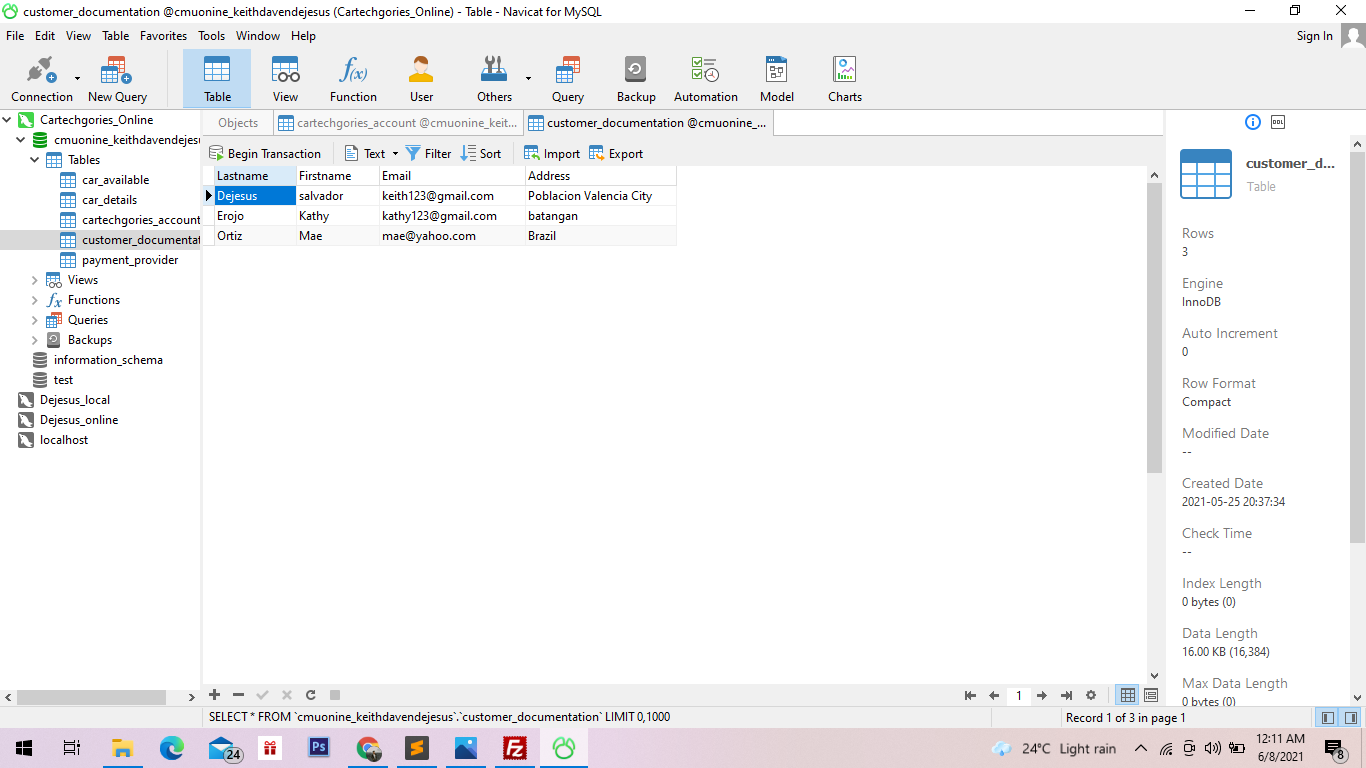
Task: Open the Backup tool in toolbar
Action: coord(635,79)
